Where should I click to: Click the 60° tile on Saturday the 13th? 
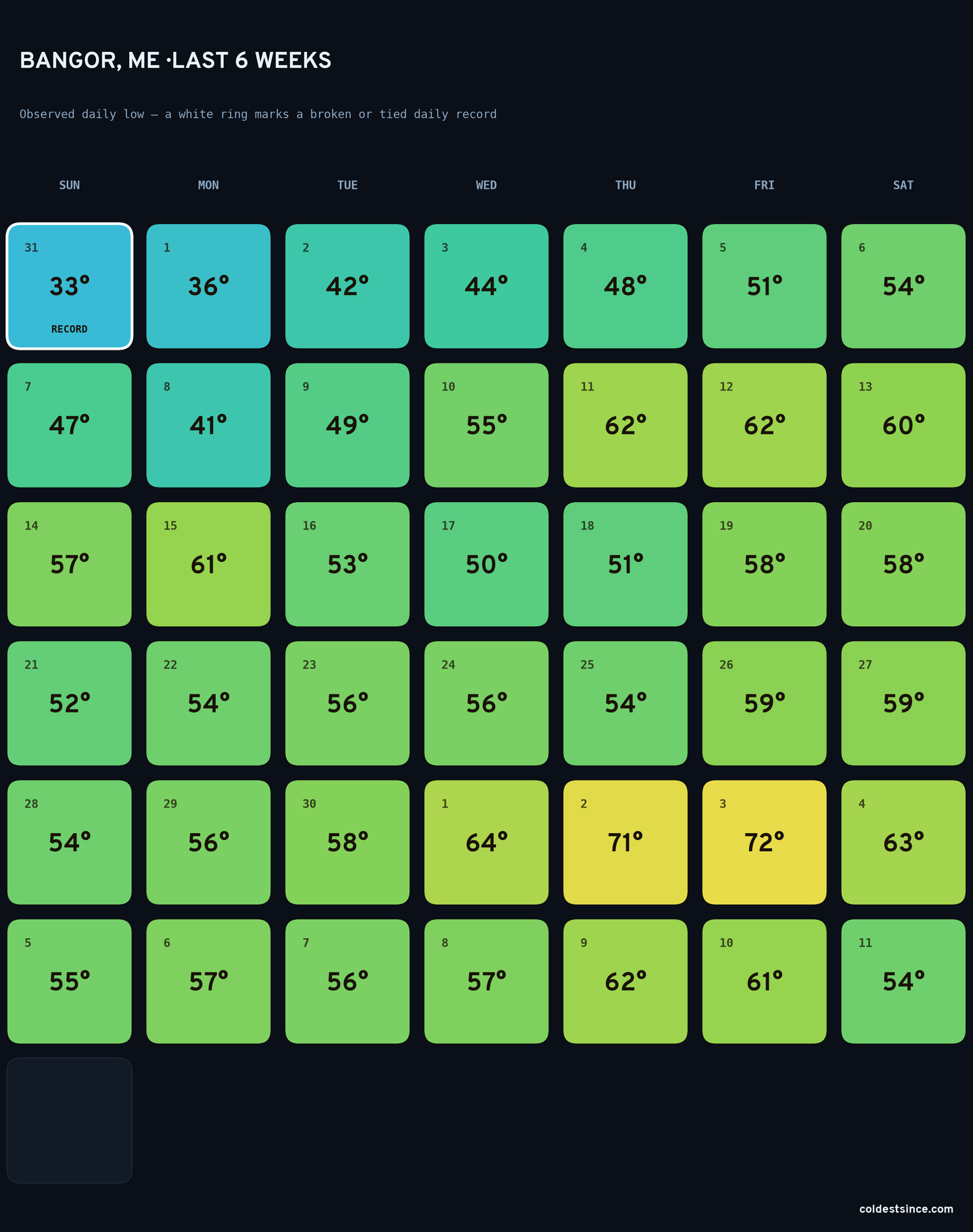click(903, 425)
